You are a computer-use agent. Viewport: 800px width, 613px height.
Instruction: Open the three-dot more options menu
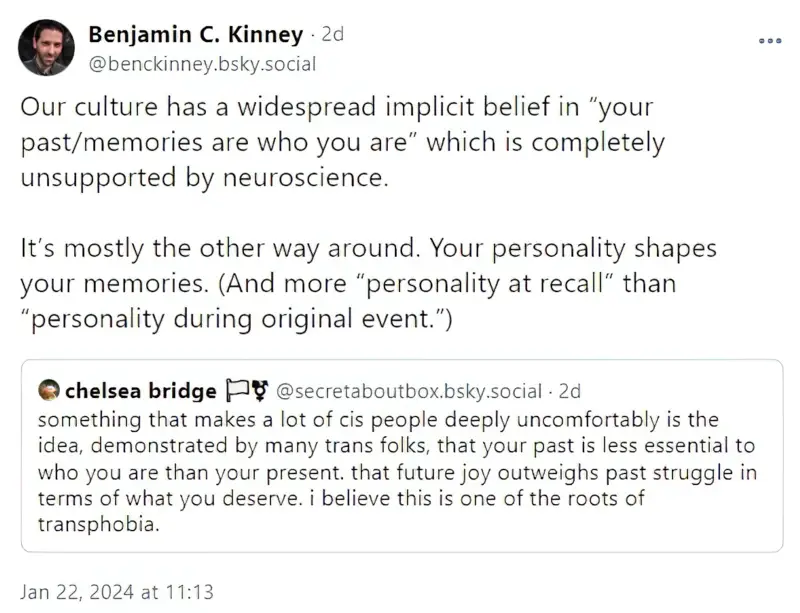point(770,41)
